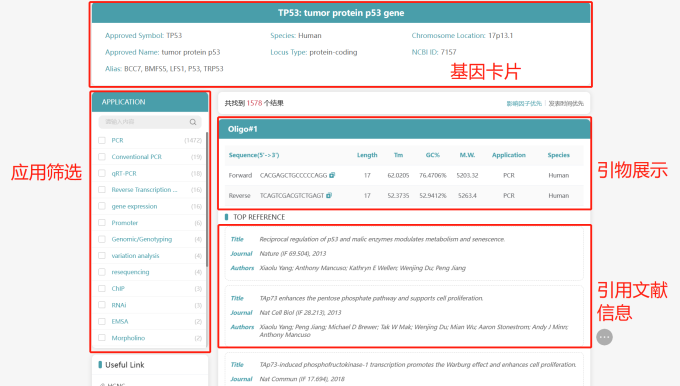Screen dimensions: 680x386
Task: Click the Locus Type protein-coding value
Action: [x=333, y=52]
